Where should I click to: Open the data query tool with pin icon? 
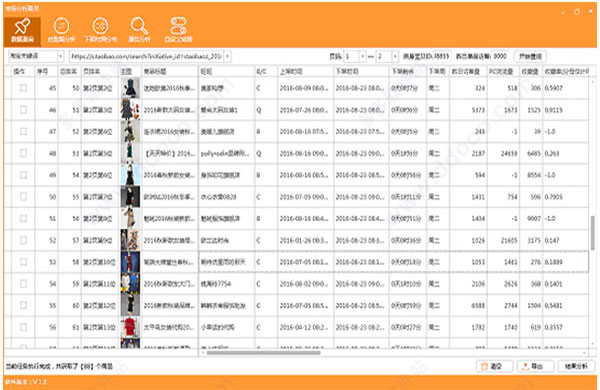coord(23,30)
